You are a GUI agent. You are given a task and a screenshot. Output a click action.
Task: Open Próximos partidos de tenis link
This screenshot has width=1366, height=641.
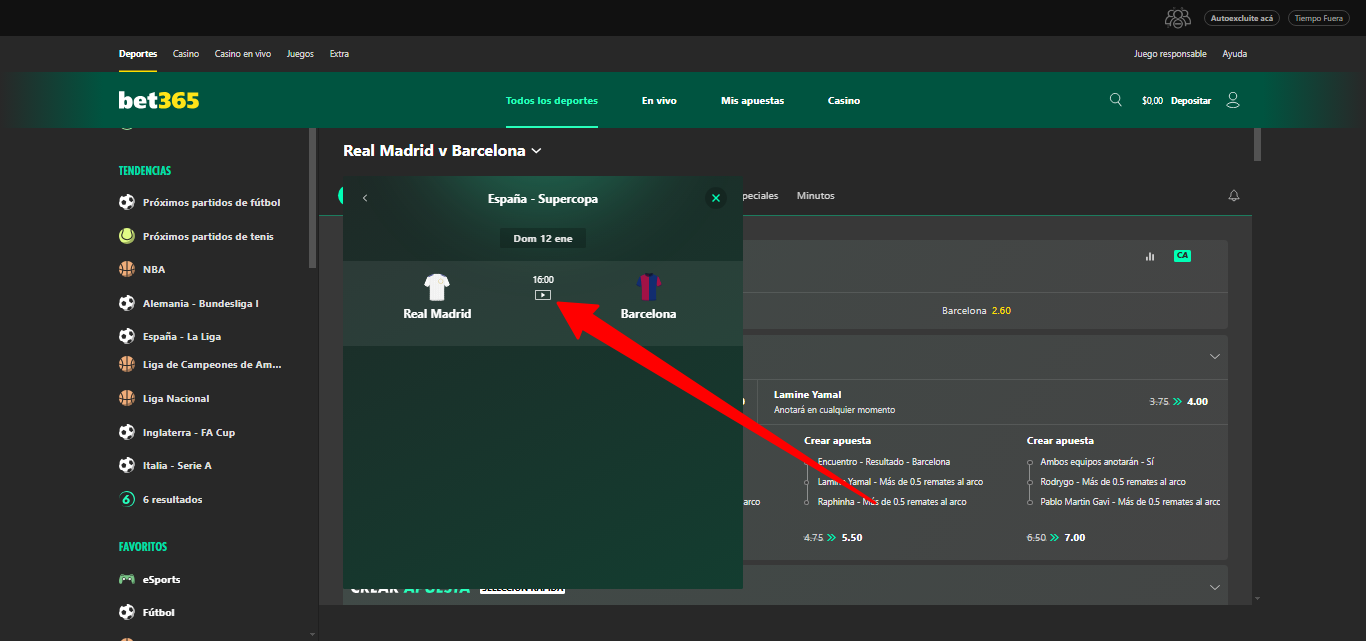[208, 236]
